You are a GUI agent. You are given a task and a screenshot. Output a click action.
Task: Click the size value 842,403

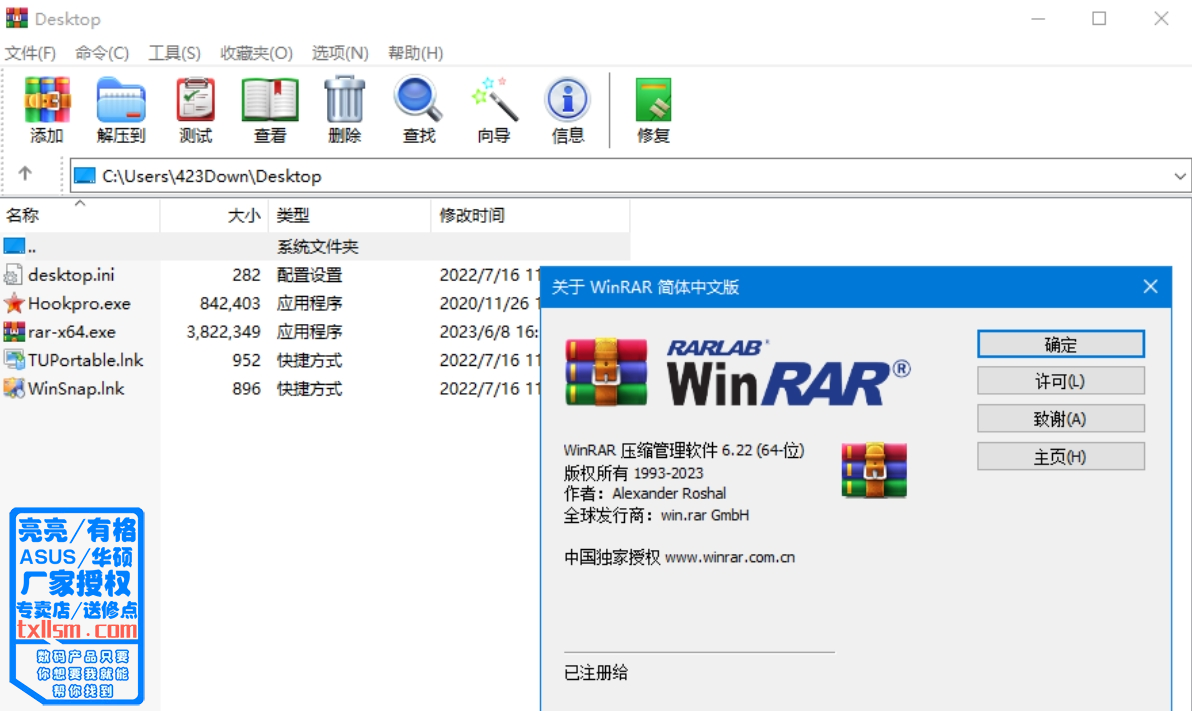coord(230,303)
